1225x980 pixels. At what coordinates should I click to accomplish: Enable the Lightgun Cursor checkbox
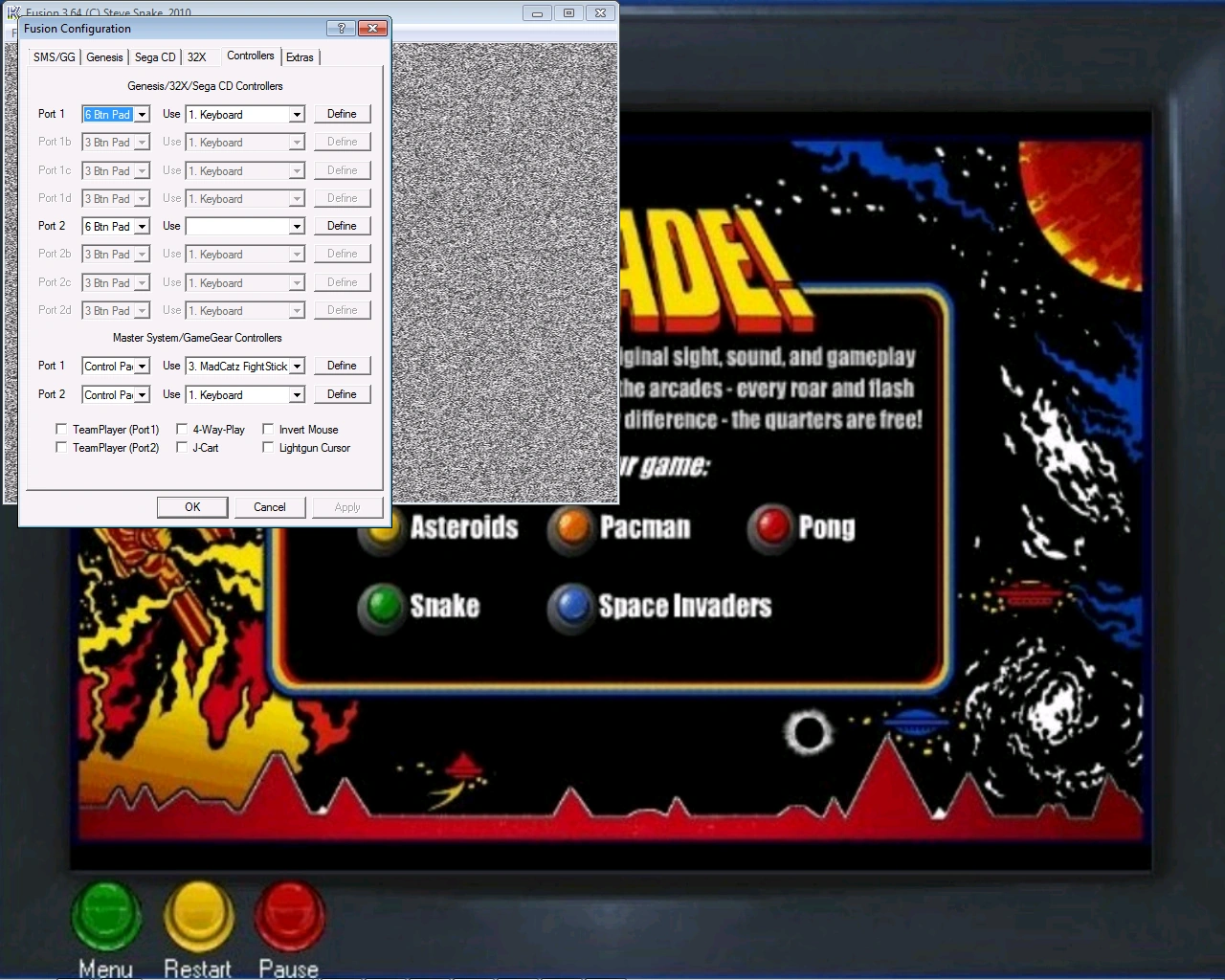click(268, 448)
